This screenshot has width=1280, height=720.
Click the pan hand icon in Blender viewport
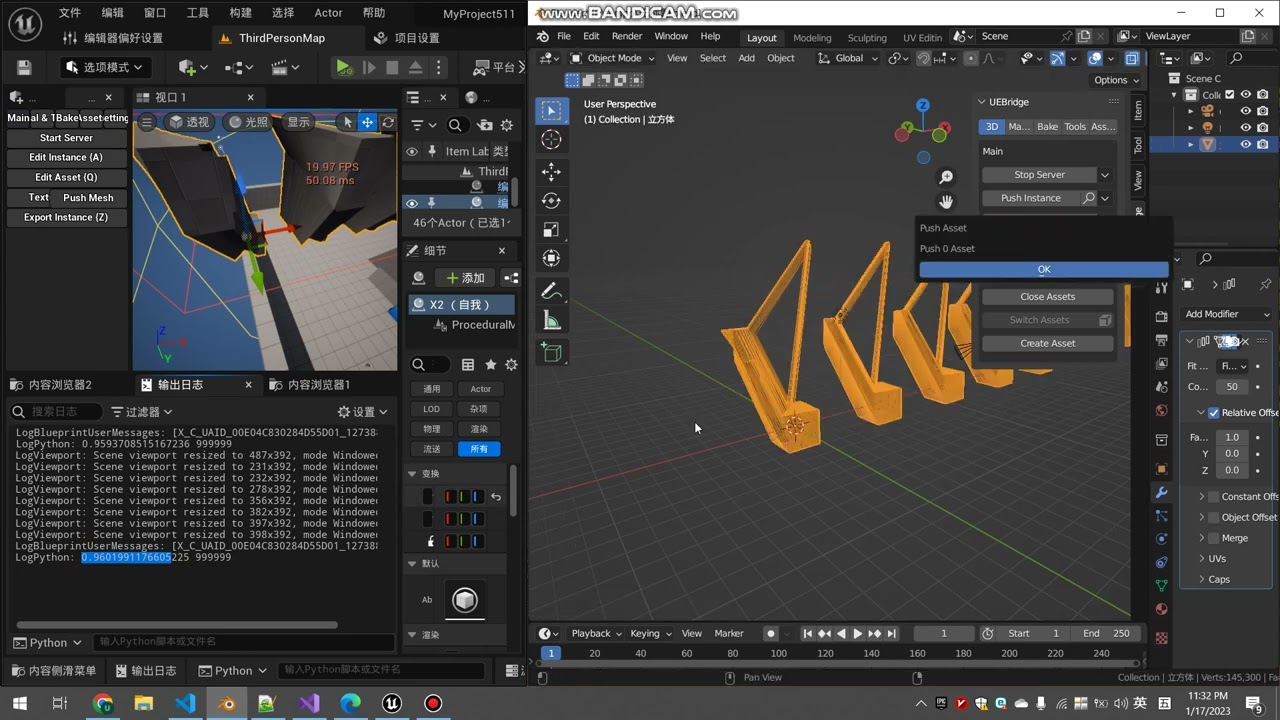[x=946, y=202]
